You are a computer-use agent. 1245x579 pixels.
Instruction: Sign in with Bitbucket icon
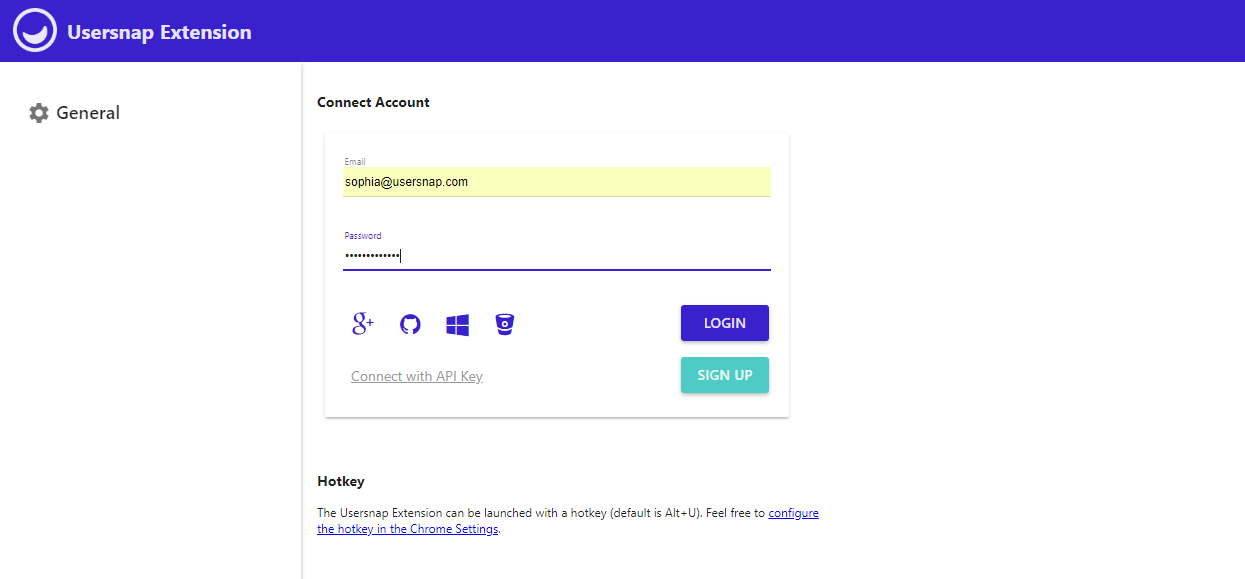505,324
